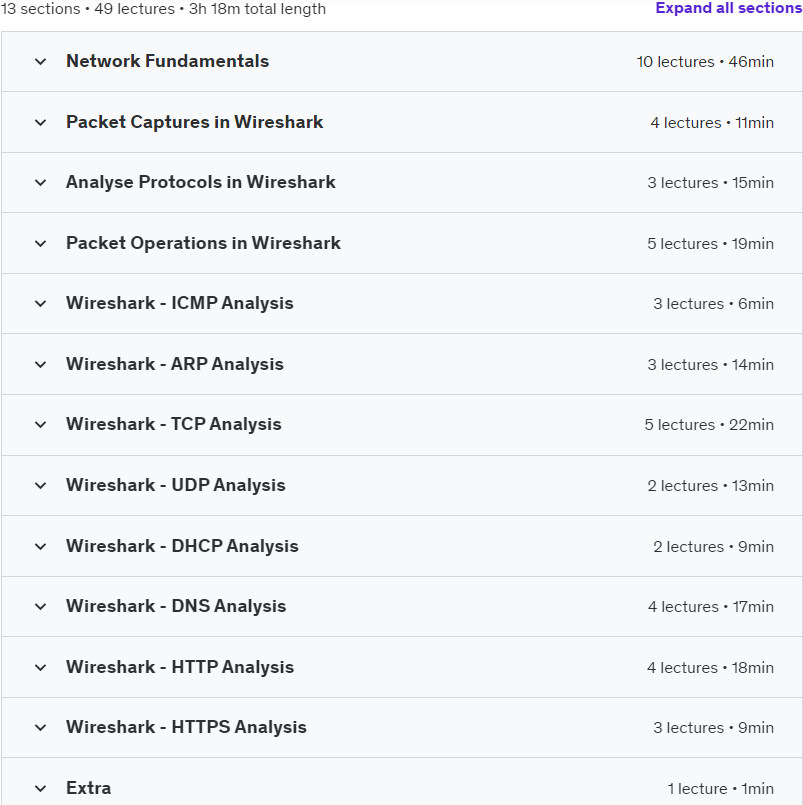
Task: Expand all course sections
Action: [x=729, y=8]
